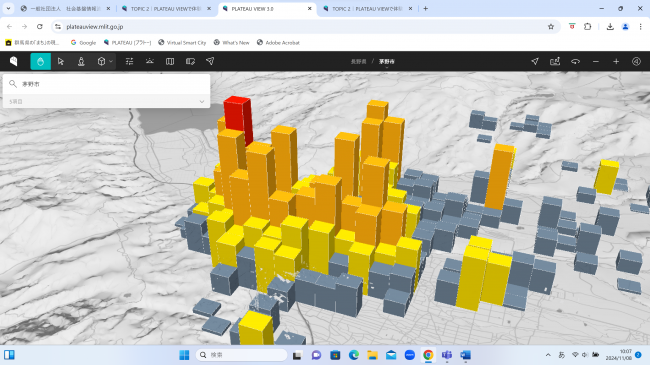Reload the page
This screenshot has height=365, width=650.
point(40,27)
